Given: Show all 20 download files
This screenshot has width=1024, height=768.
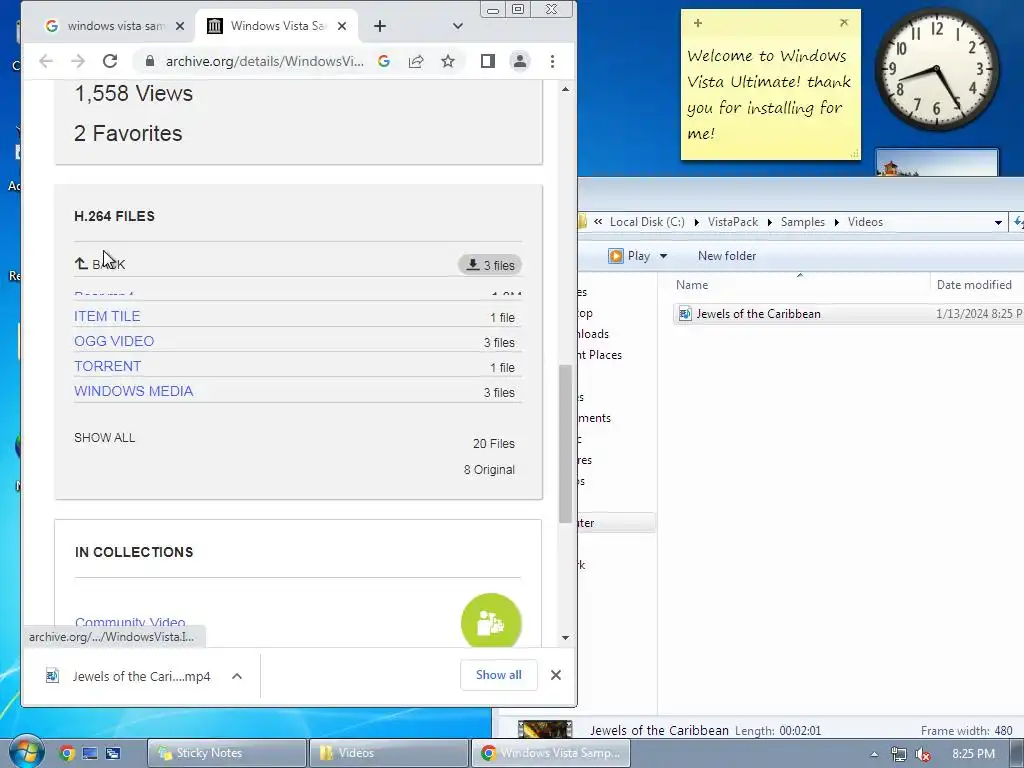Looking at the screenshot, I should click(x=104, y=438).
